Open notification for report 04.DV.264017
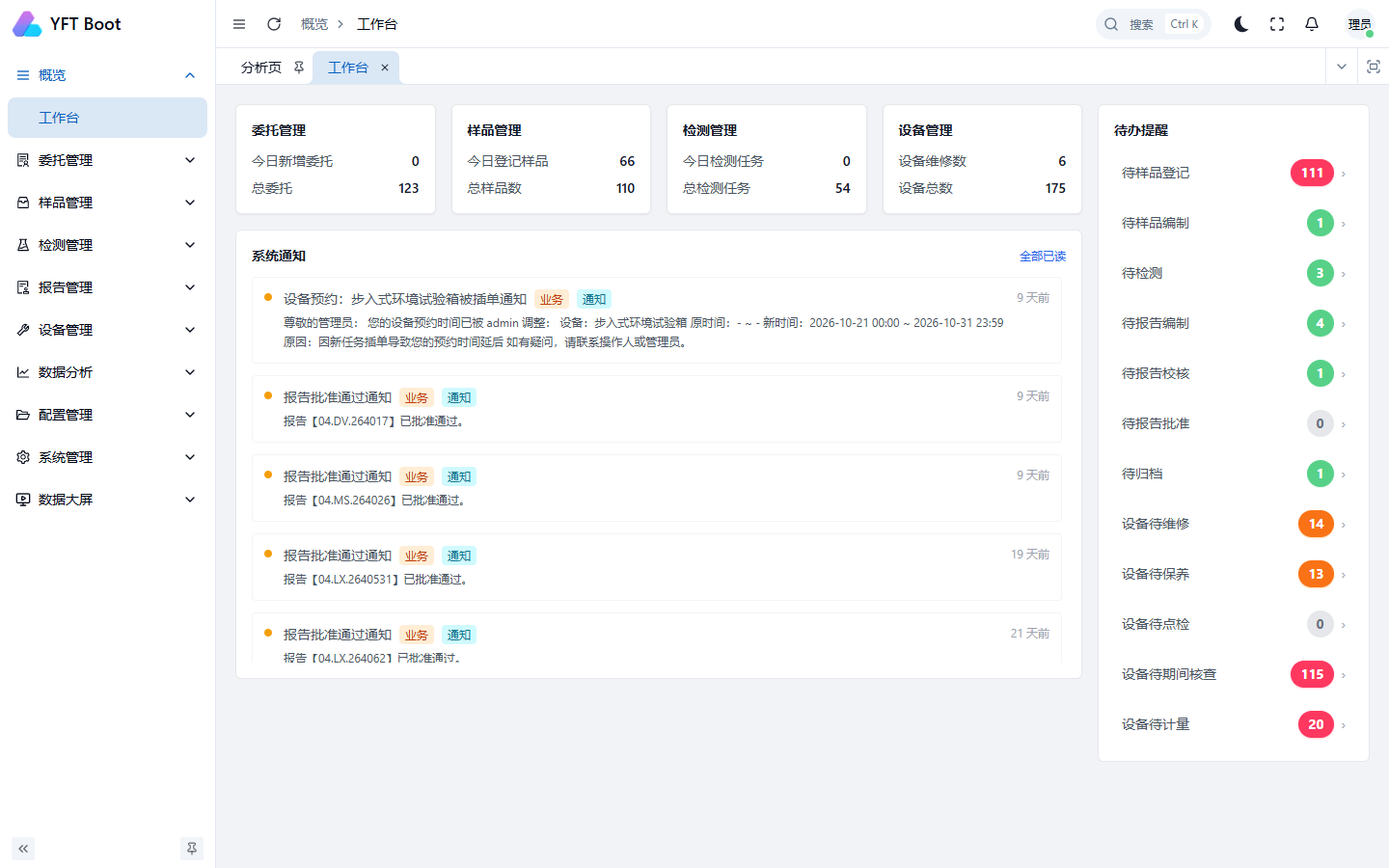Viewport: 1389px width, 868px height. click(657, 409)
